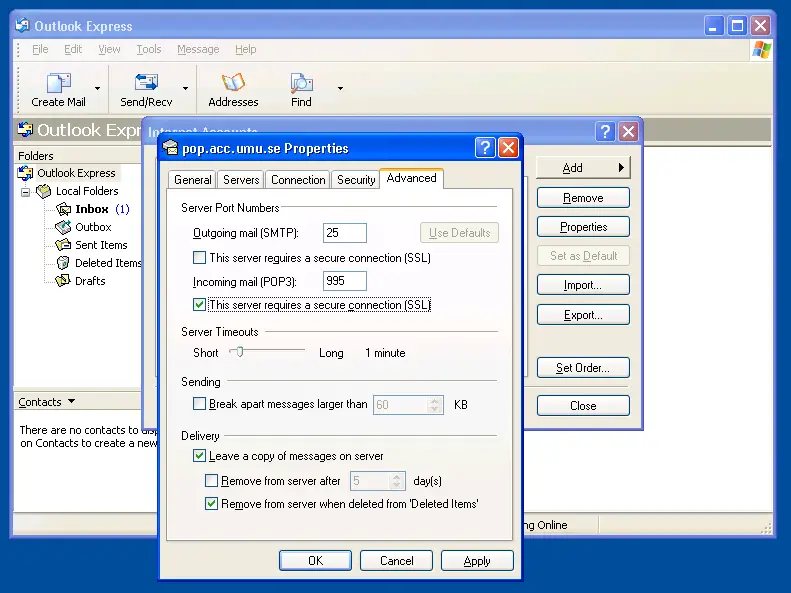This screenshot has height=593, width=791.
Task: Check Remove from server after days
Action: (211, 481)
